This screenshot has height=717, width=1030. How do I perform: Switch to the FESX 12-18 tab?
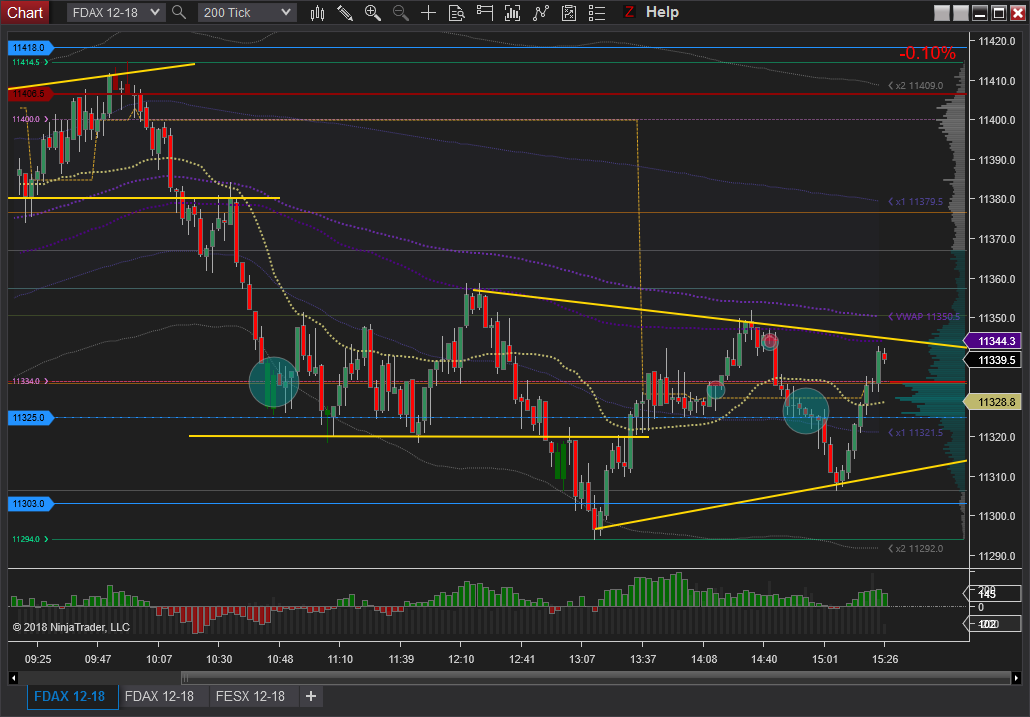250,696
